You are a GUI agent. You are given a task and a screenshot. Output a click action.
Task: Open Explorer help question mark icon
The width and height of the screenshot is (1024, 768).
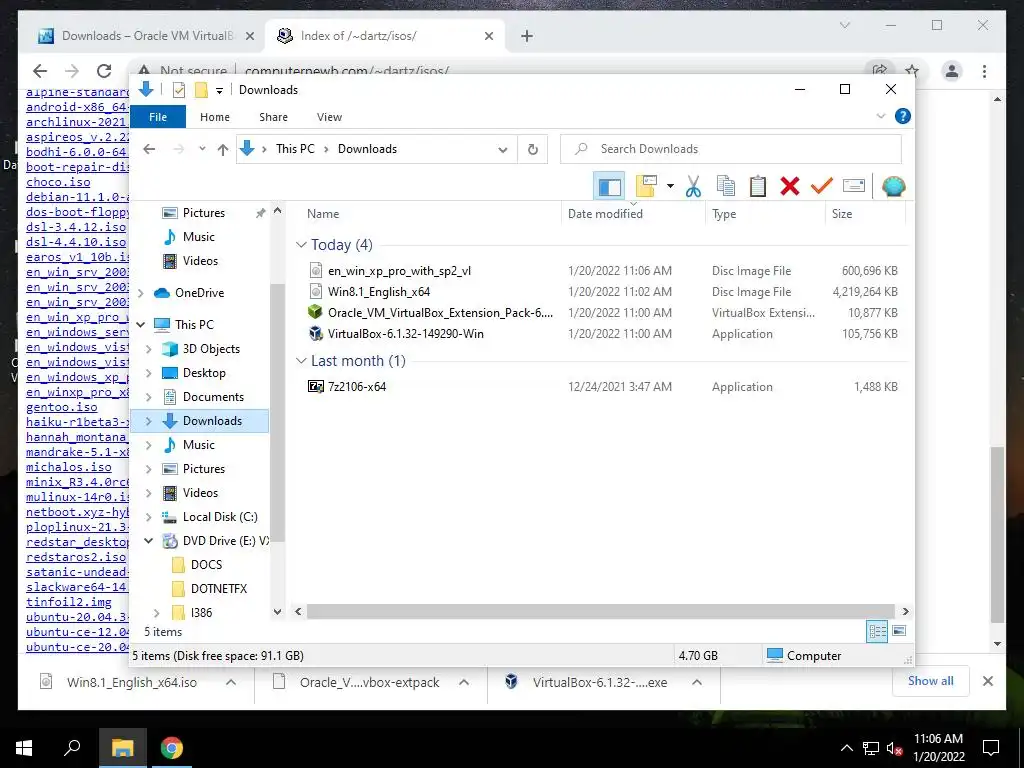point(903,116)
